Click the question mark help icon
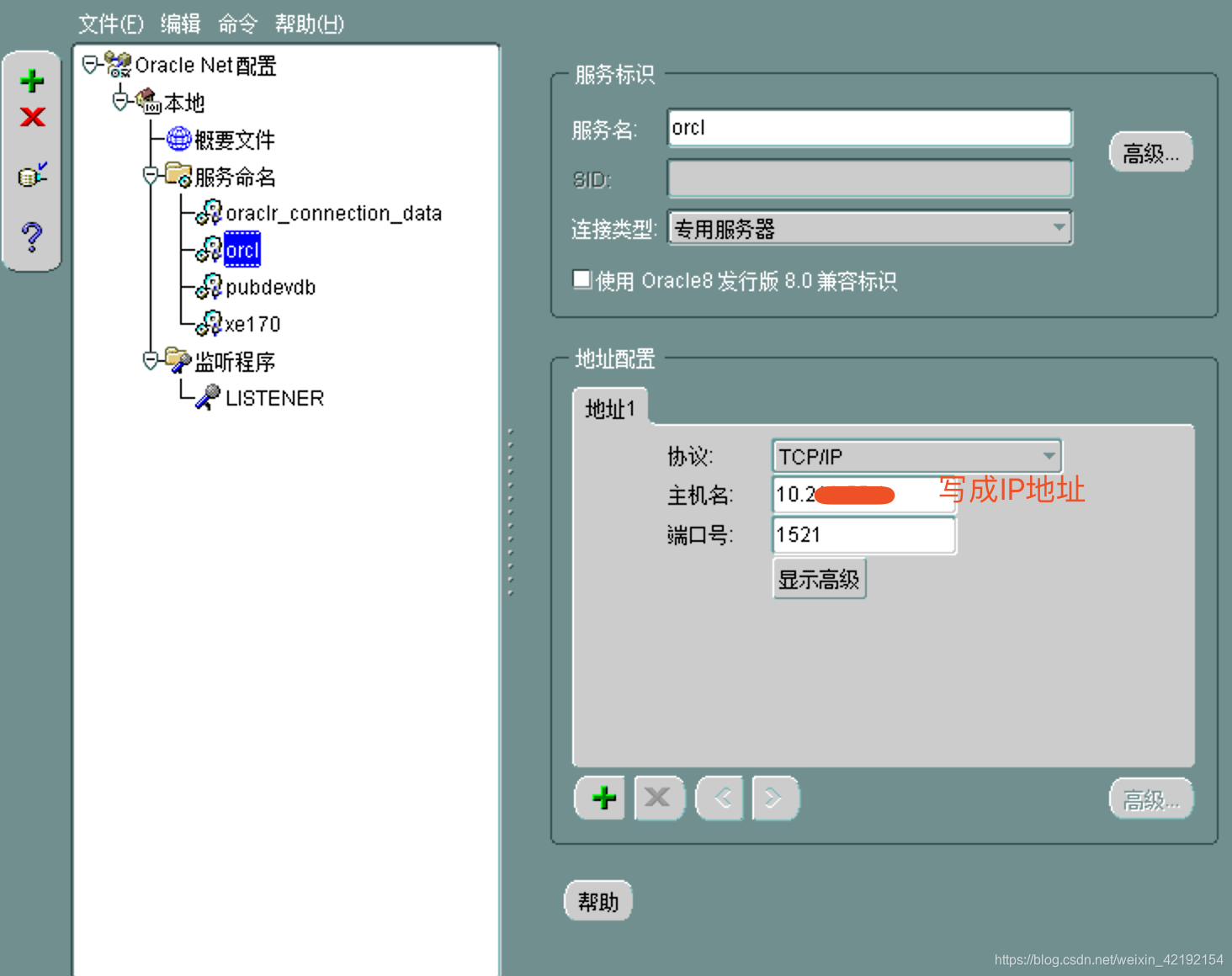Screen dimensions: 1232x976 coord(32,237)
